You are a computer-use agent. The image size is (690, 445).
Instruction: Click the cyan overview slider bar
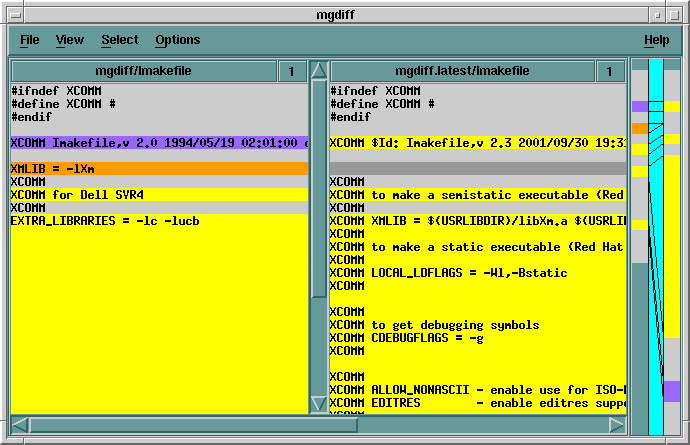pyautogui.click(x=656, y=246)
